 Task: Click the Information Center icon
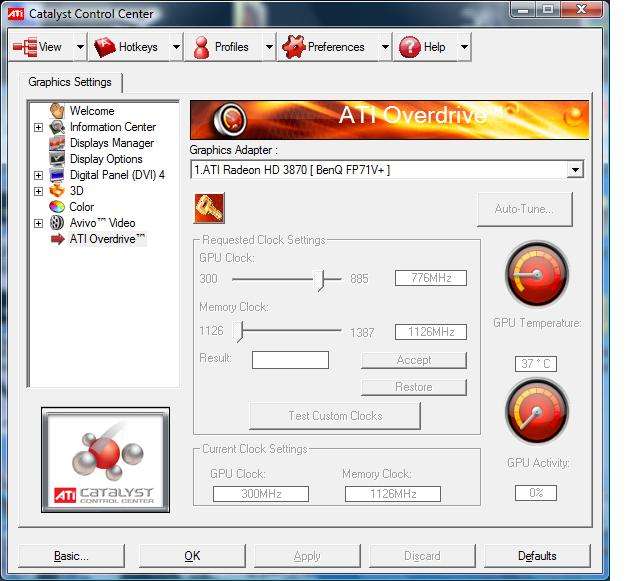click(57, 127)
